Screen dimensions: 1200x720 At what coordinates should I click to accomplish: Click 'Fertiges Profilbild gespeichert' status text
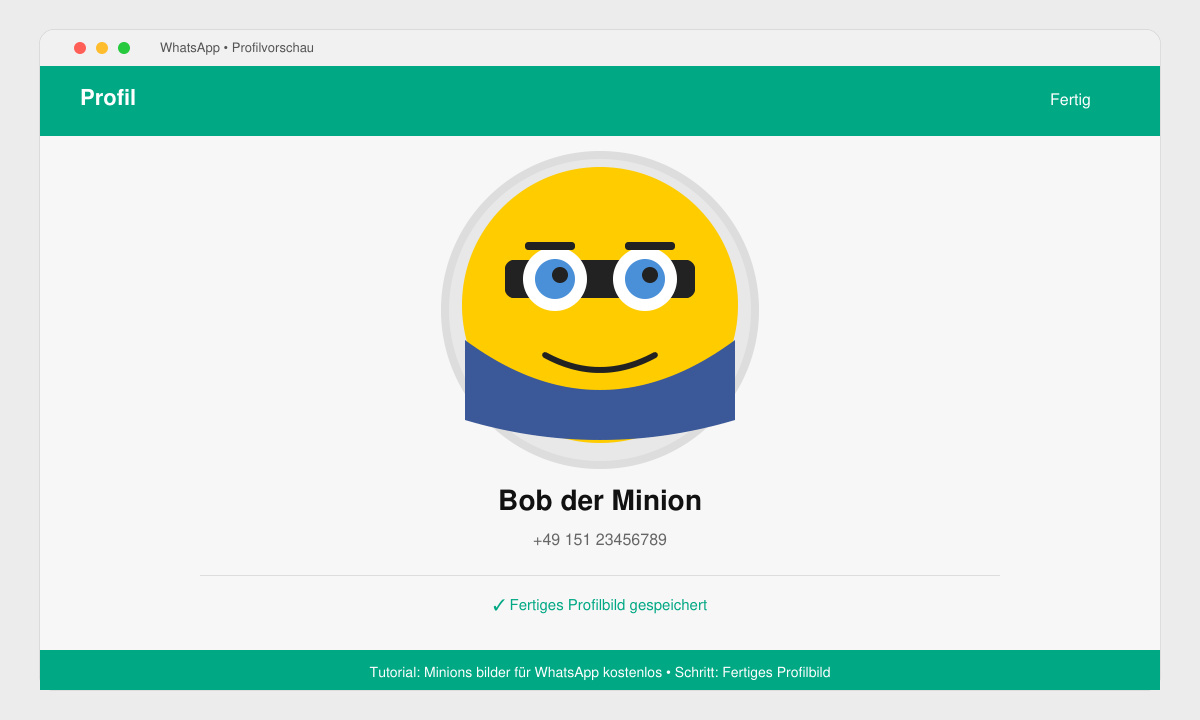[x=608, y=605]
